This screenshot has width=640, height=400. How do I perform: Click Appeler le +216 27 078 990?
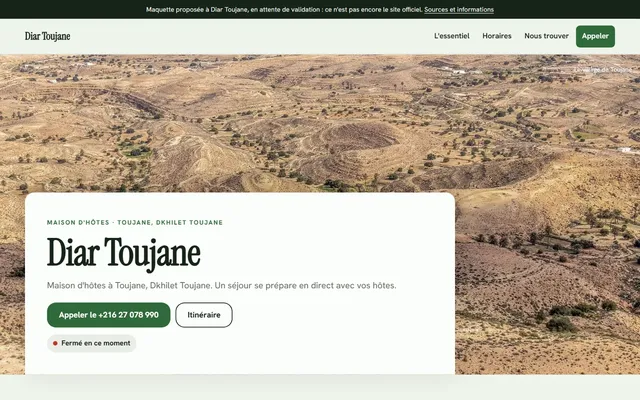(109, 315)
